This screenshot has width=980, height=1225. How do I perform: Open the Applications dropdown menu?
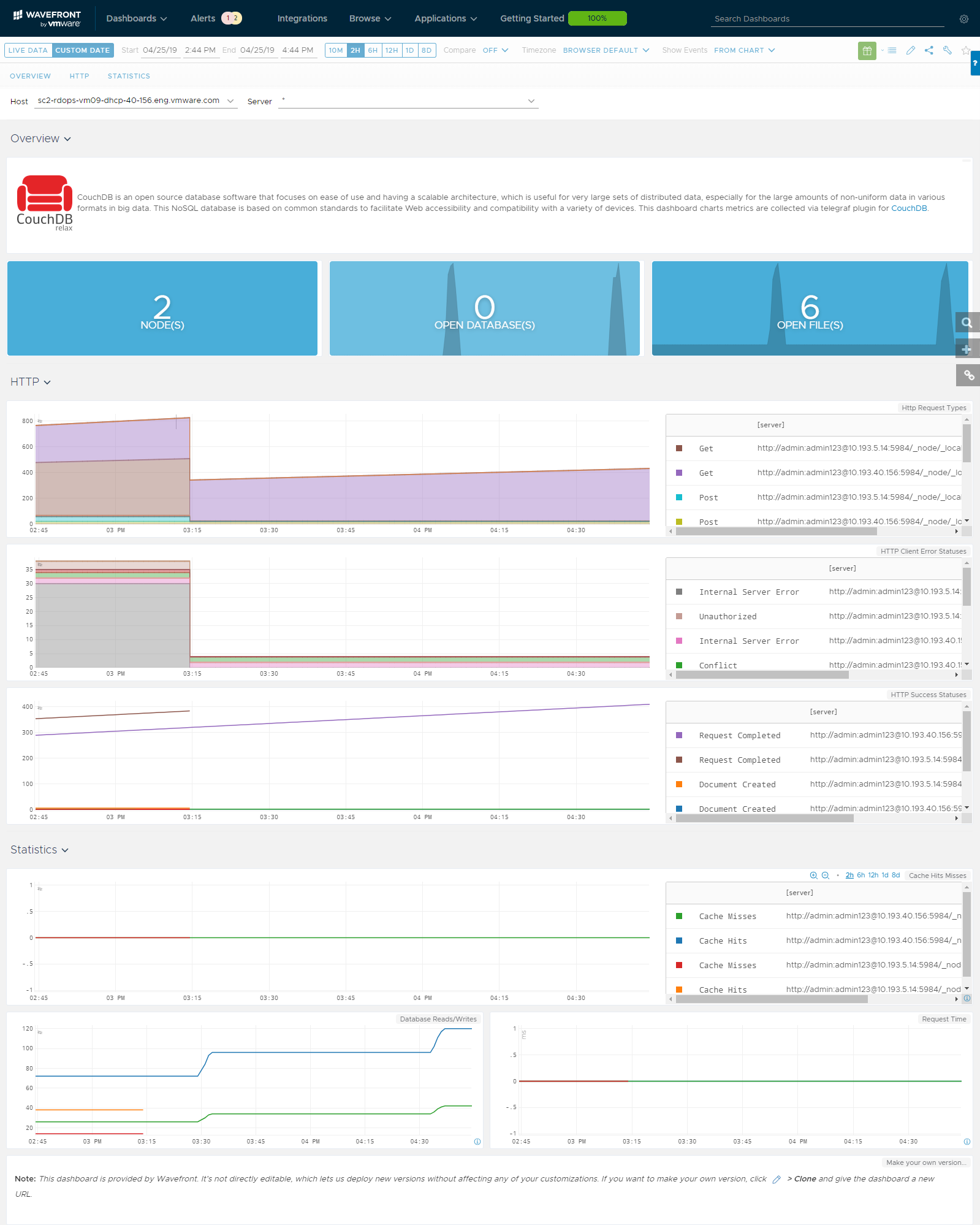coord(446,18)
